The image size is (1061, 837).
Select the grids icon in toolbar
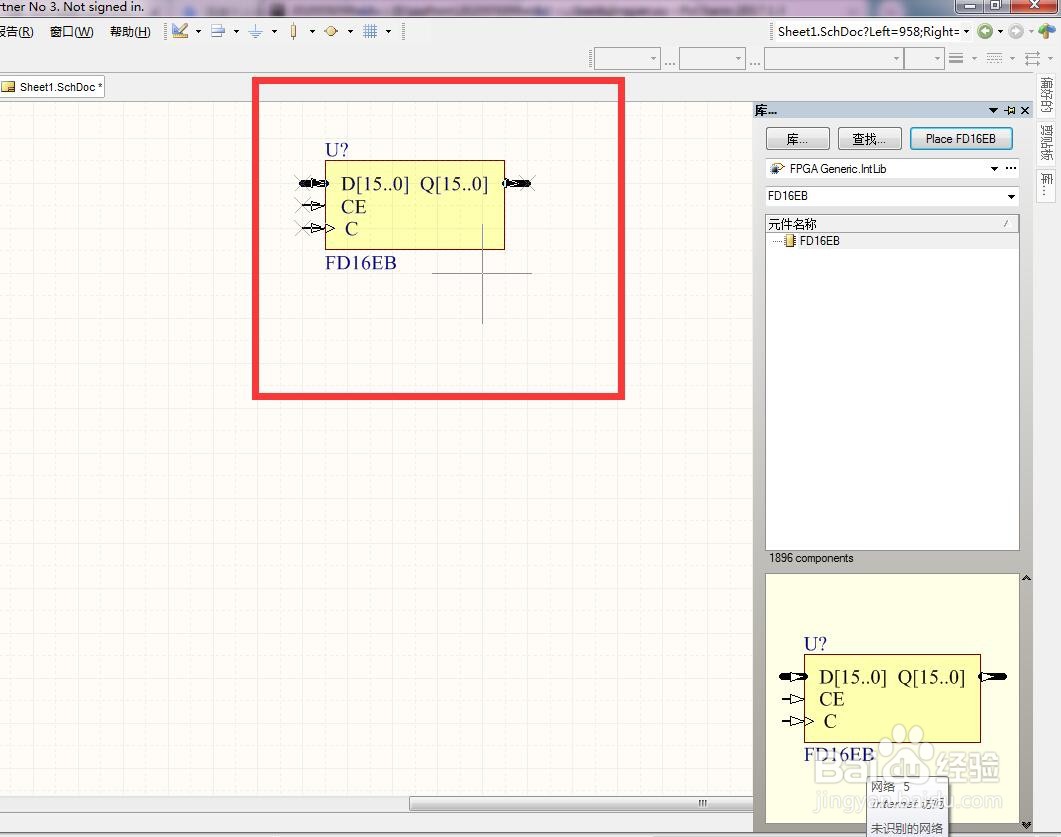click(x=369, y=31)
